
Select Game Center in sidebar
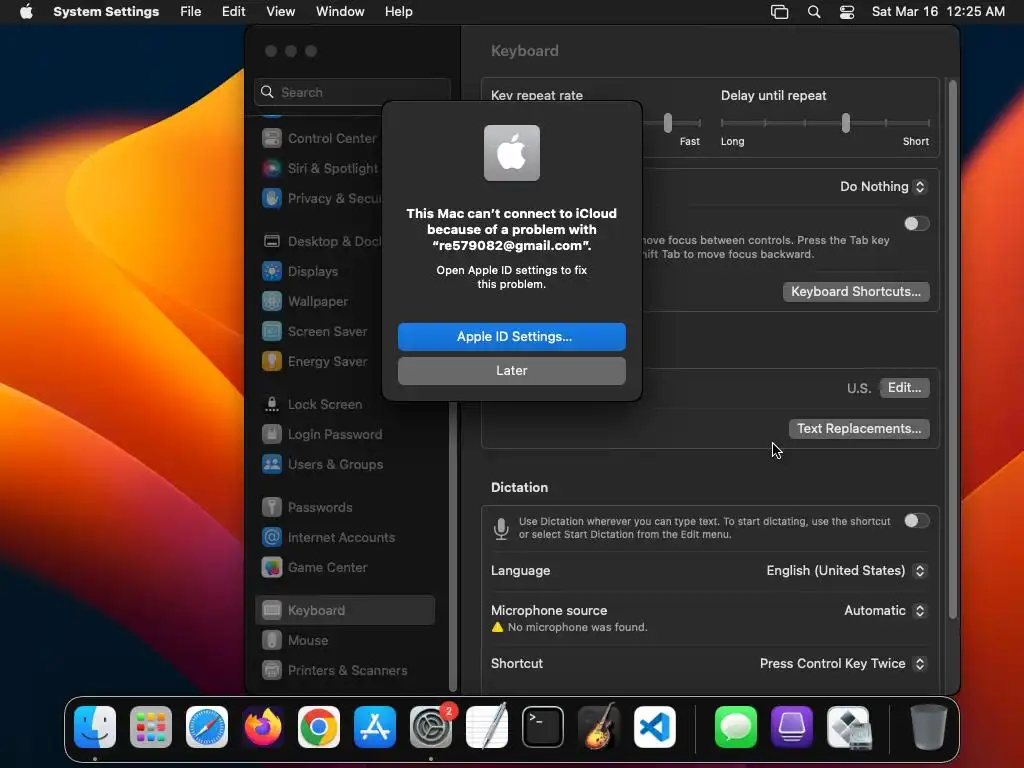click(345, 568)
